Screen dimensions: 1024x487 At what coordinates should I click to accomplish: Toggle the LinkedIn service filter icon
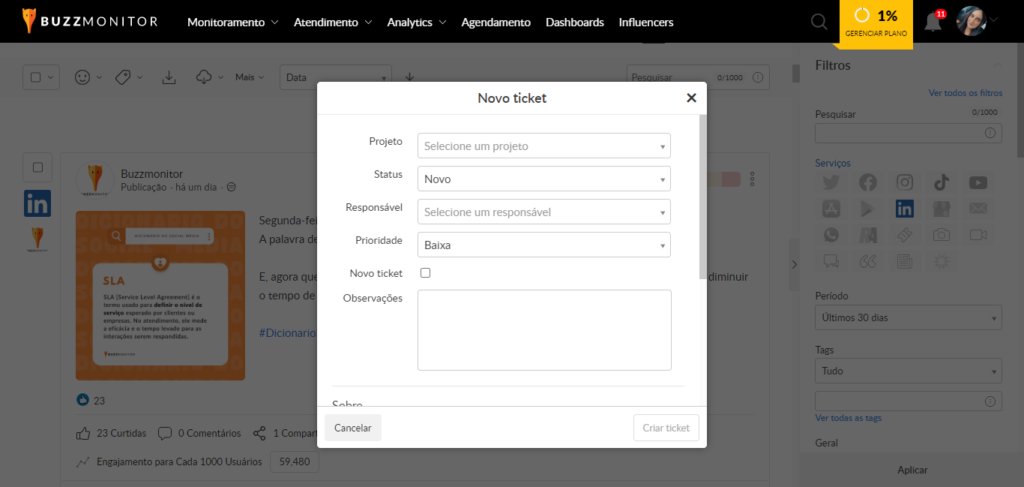click(x=905, y=209)
